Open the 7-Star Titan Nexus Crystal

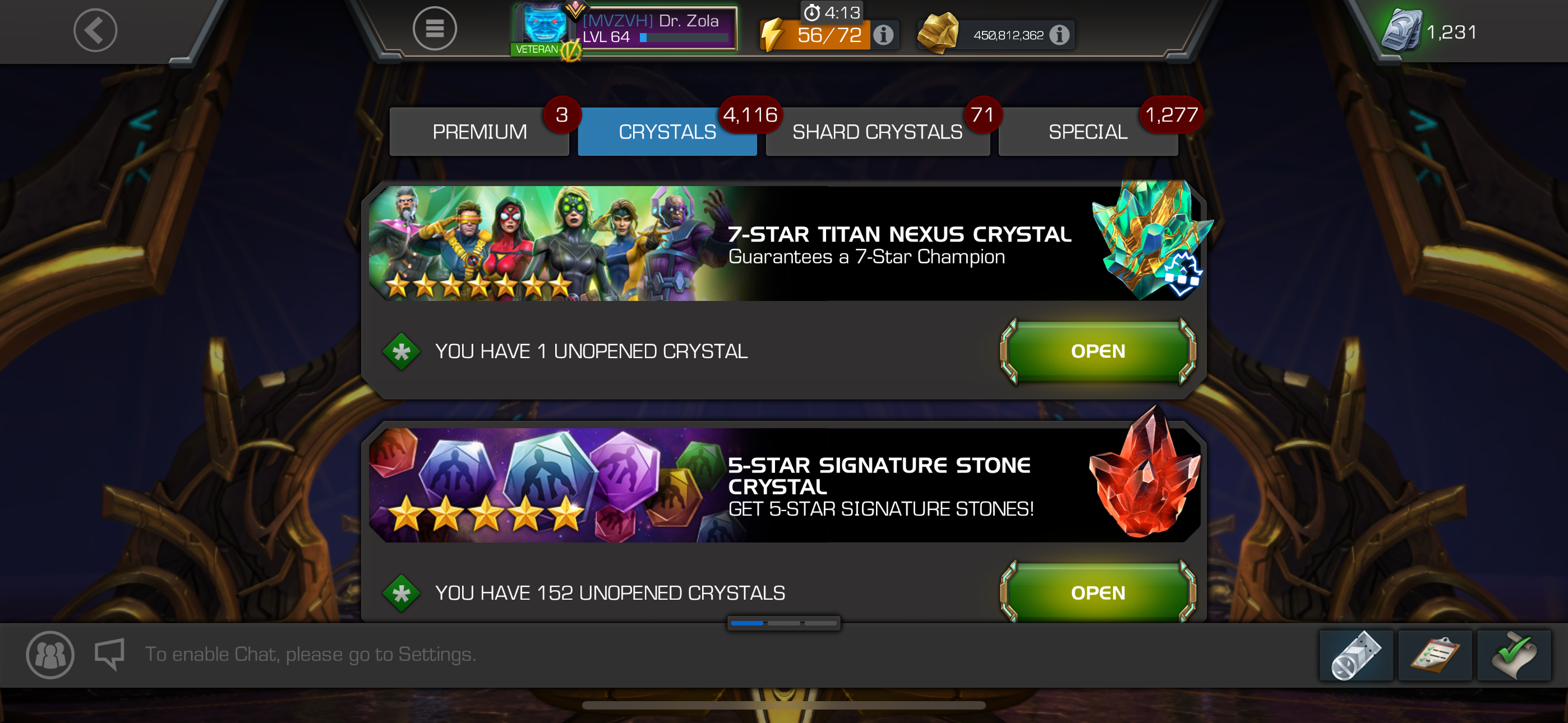(1098, 351)
